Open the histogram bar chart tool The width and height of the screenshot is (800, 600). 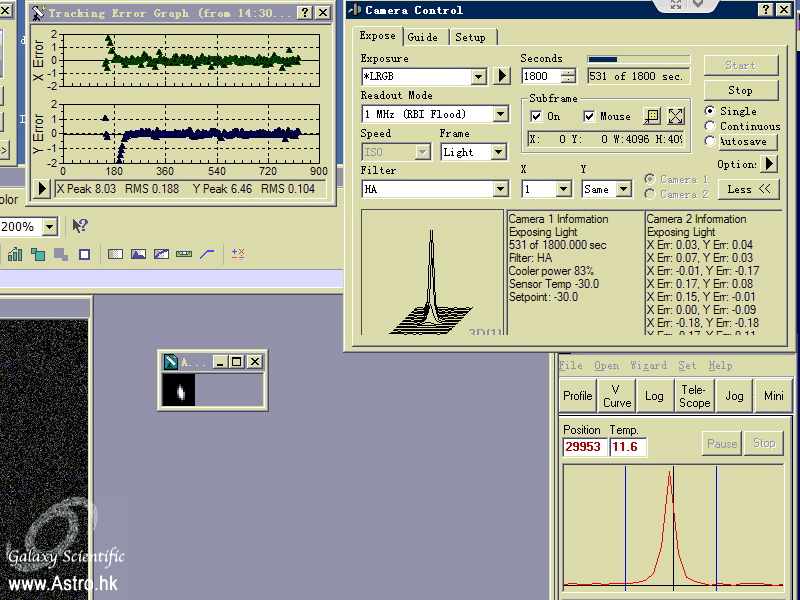coord(15,254)
